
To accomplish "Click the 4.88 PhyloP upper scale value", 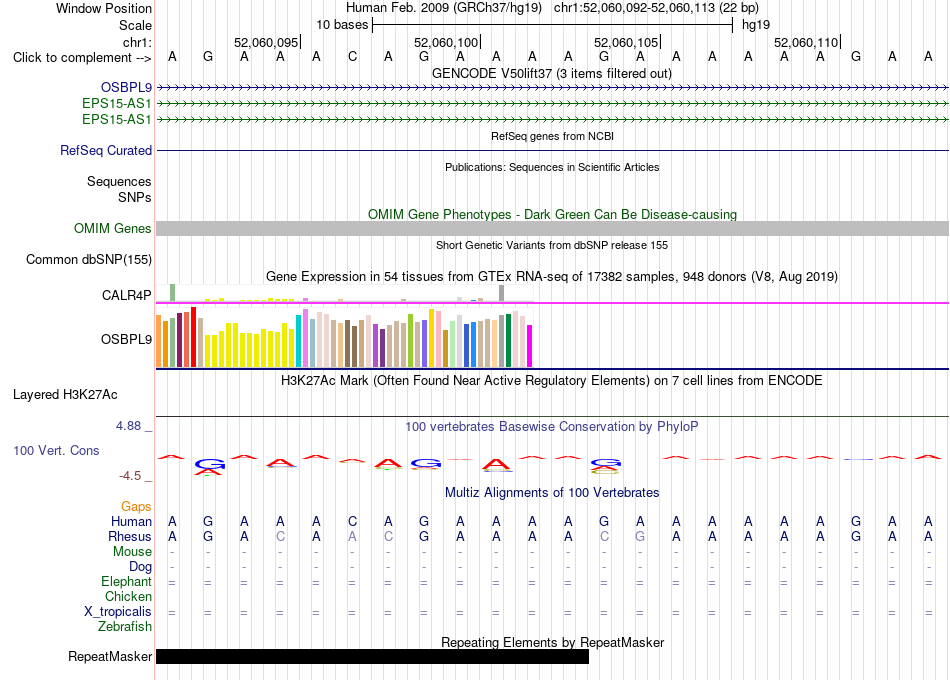I will 128,426.
